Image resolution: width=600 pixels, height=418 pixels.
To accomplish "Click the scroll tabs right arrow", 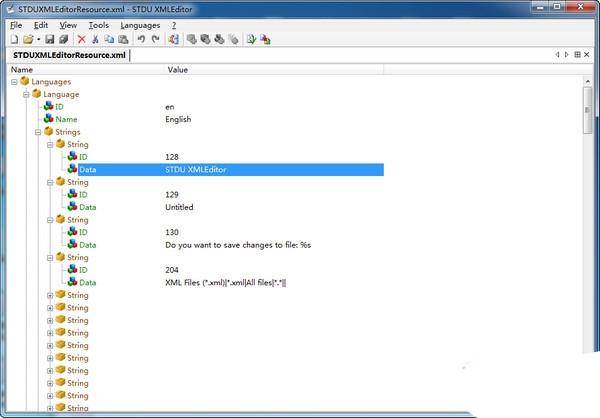I will [x=567, y=55].
